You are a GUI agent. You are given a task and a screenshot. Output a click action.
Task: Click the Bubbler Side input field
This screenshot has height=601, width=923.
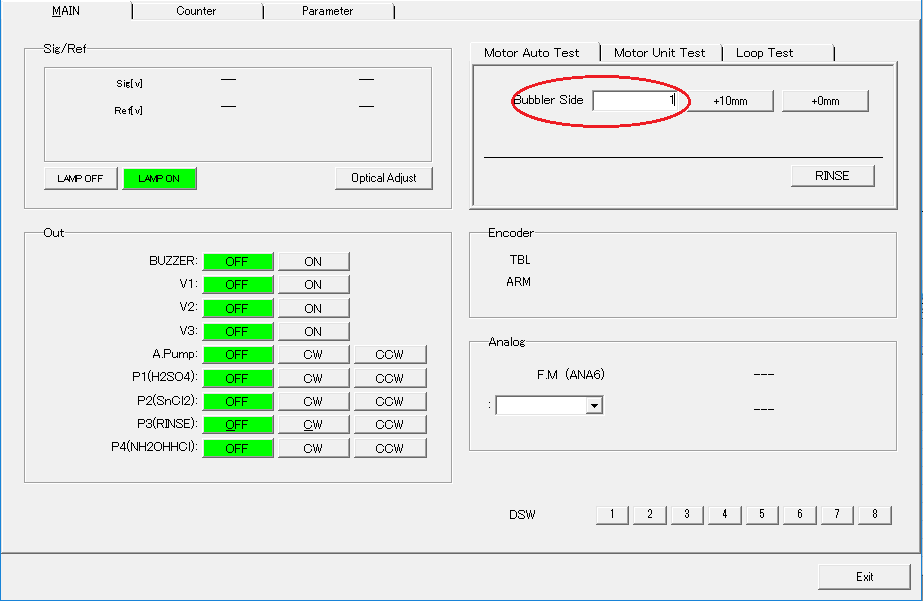click(635, 101)
